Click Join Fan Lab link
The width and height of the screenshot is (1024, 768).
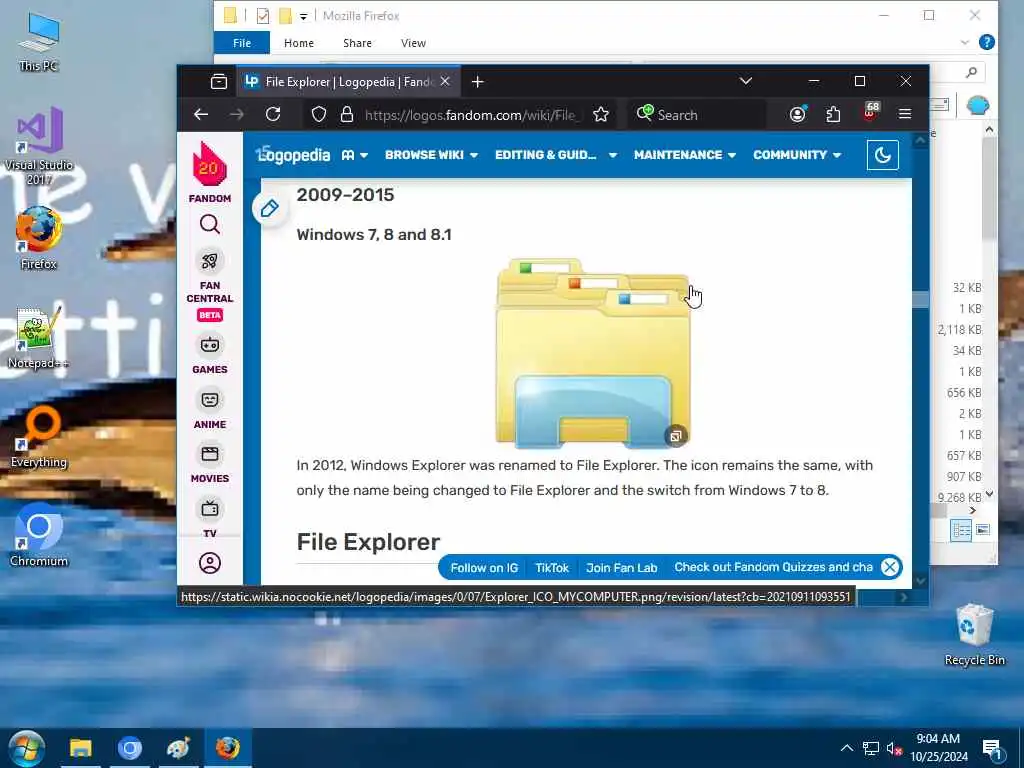pos(621,568)
